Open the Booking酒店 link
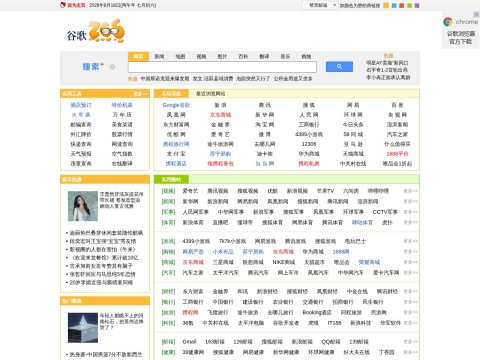 coord(317,312)
